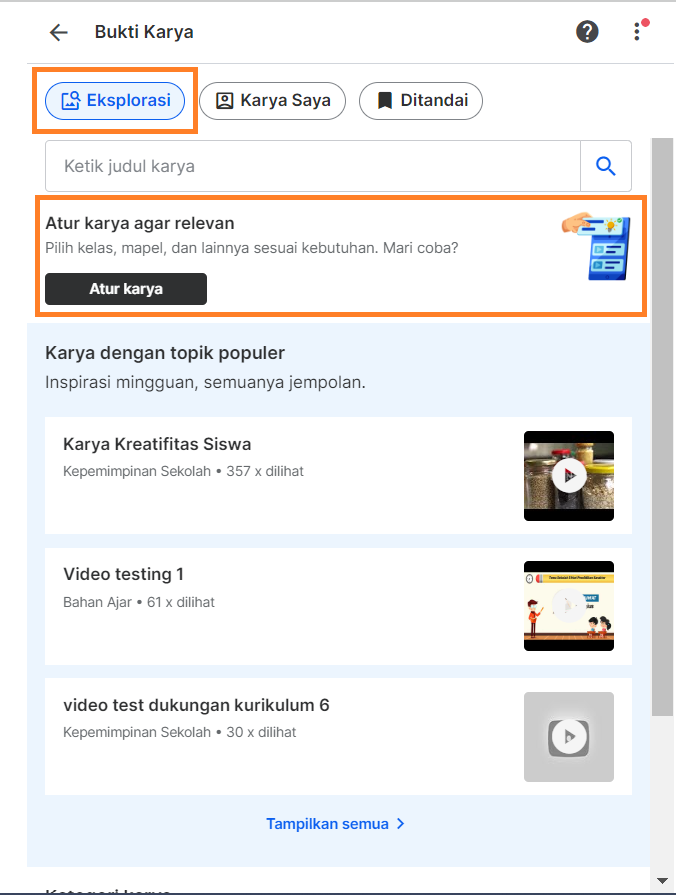Play the Karya Kreatifitas Siswa video

tap(569, 475)
